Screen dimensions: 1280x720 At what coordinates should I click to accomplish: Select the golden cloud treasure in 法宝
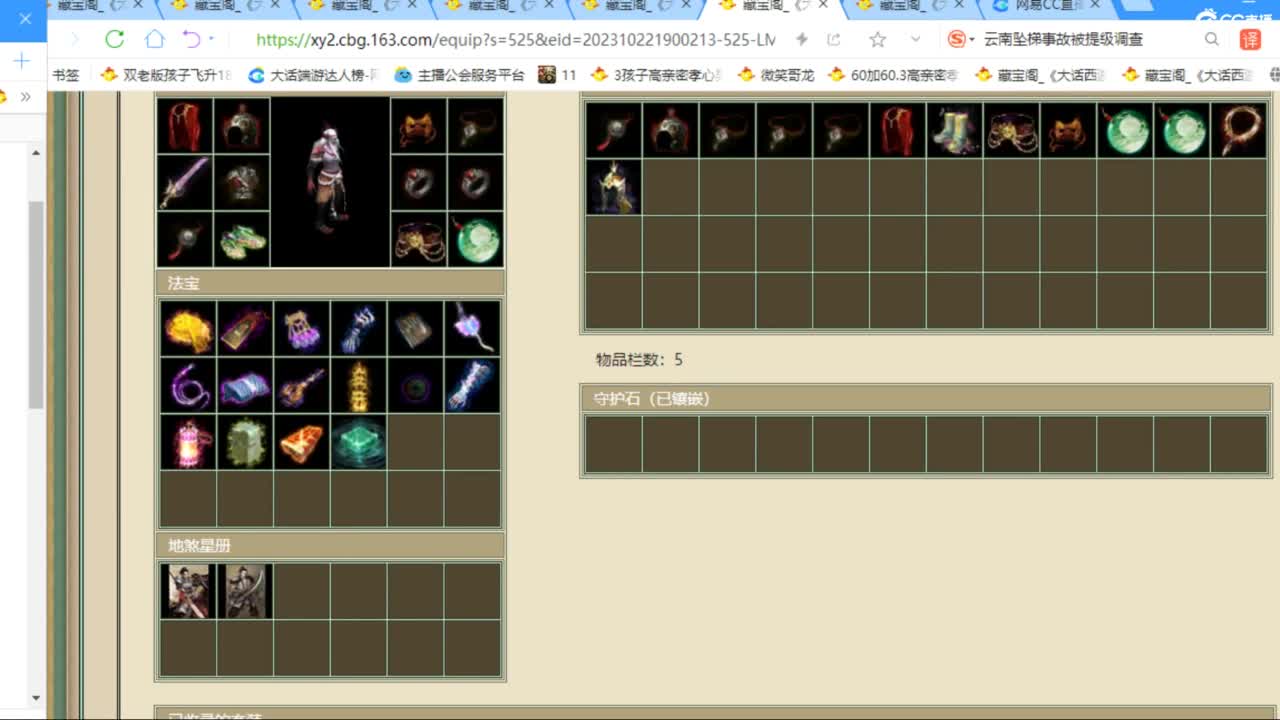188,329
